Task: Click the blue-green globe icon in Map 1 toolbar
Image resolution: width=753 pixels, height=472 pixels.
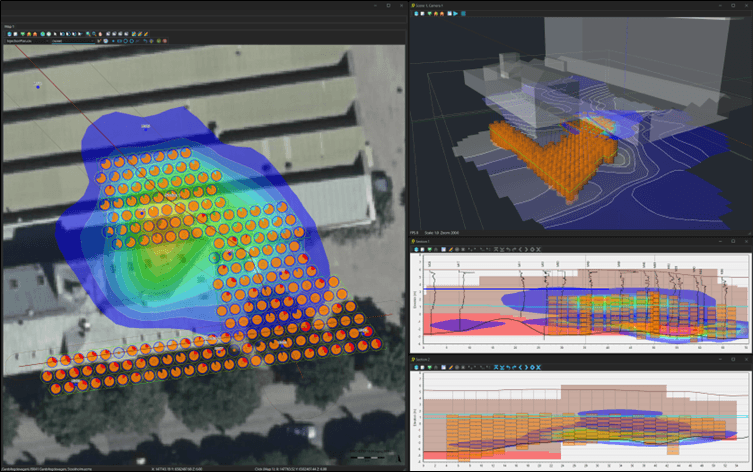Action: (x=42, y=34)
